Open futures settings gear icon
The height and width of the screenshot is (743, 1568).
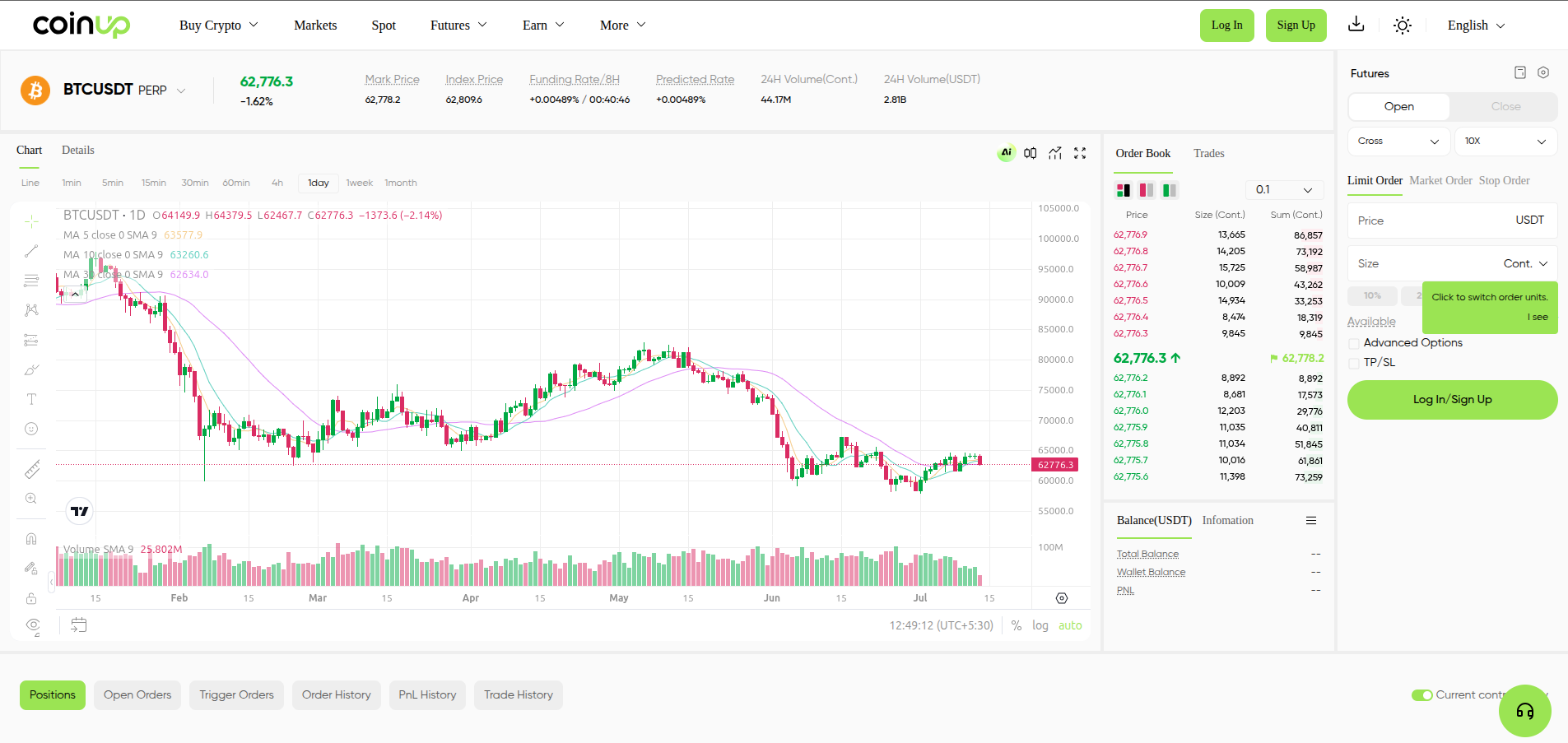click(1543, 72)
